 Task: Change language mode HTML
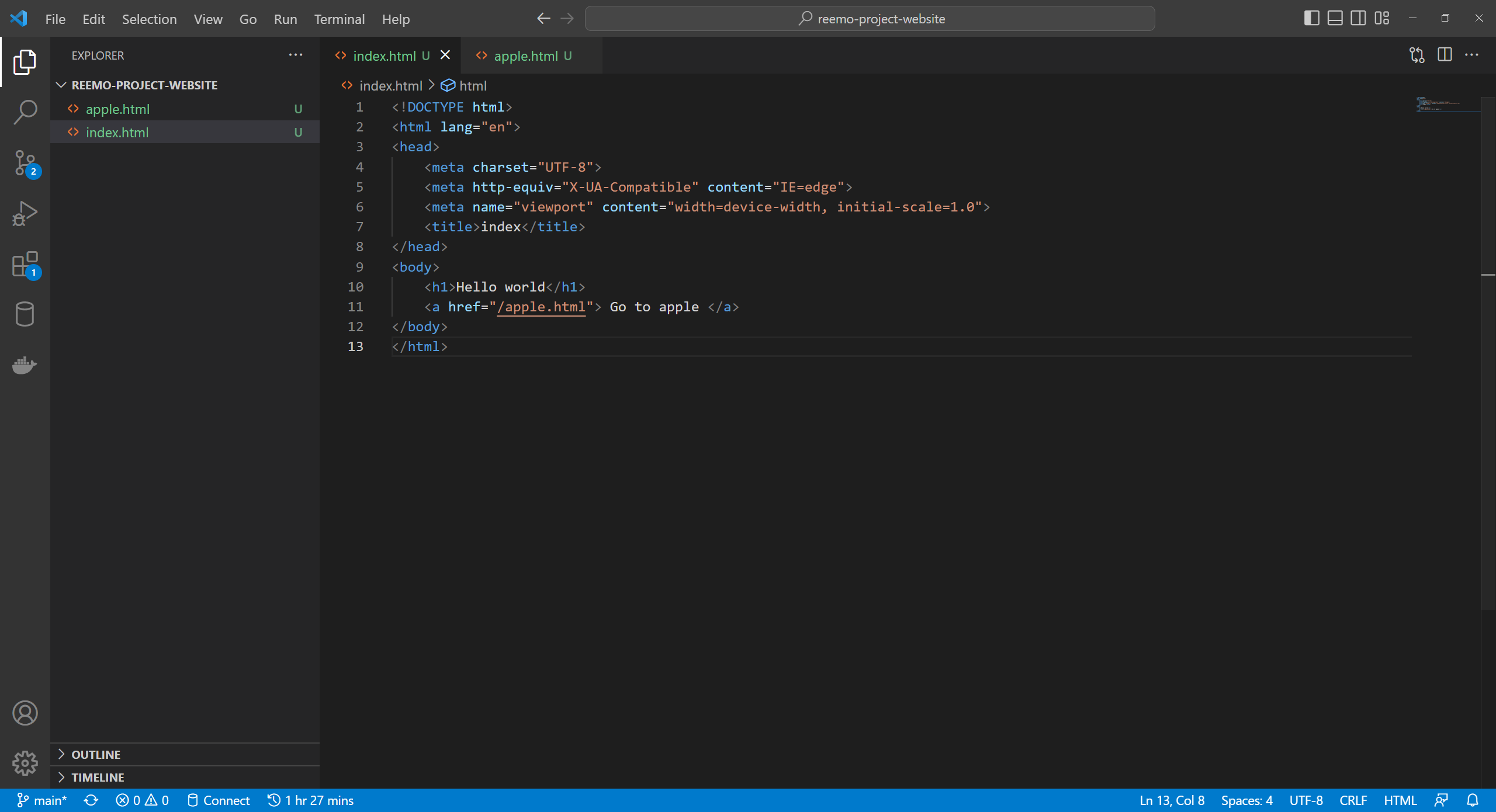(1400, 800)
